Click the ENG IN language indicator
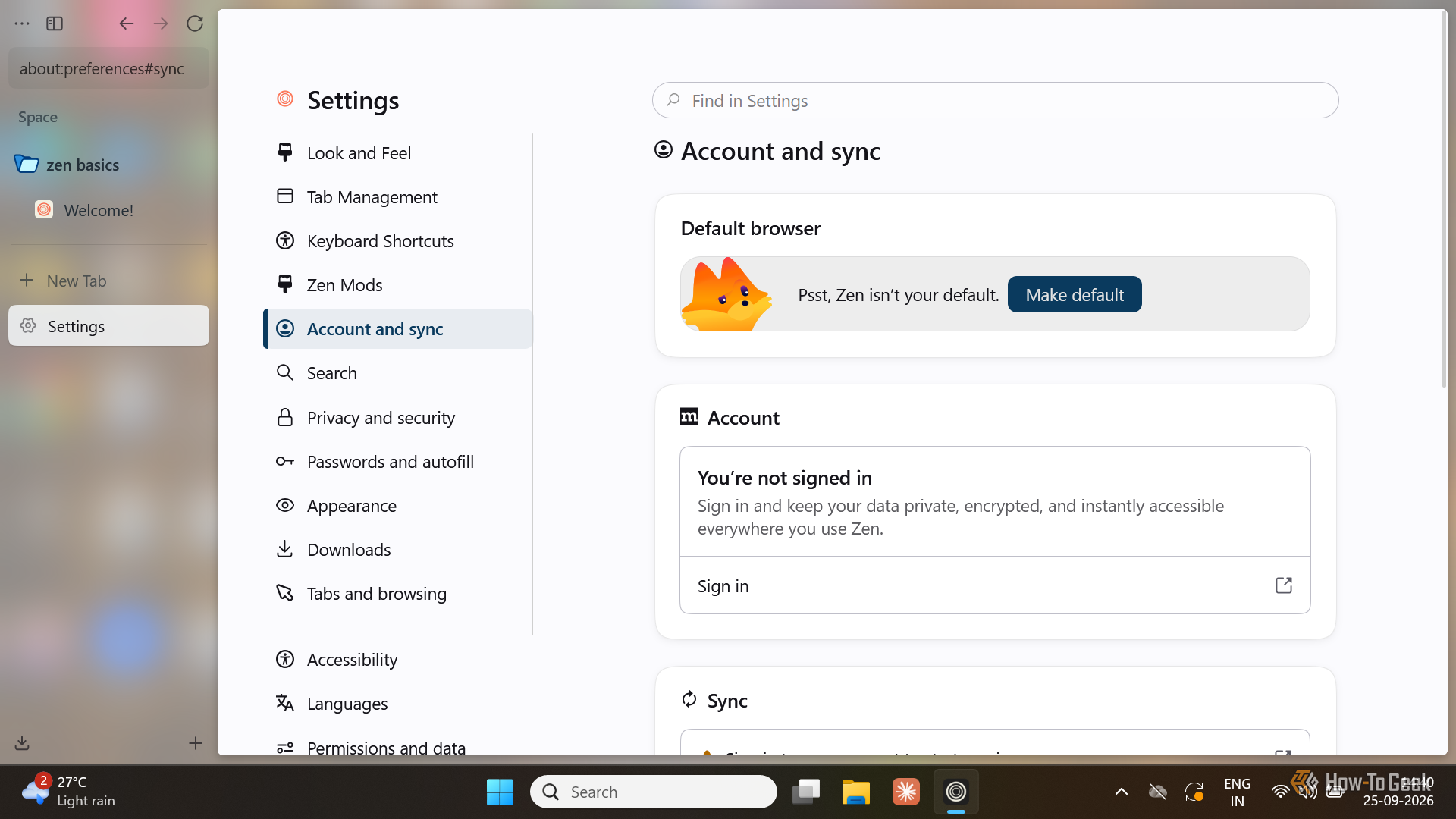Viewport: 1456px width, 819px height. click(1238, 792)
